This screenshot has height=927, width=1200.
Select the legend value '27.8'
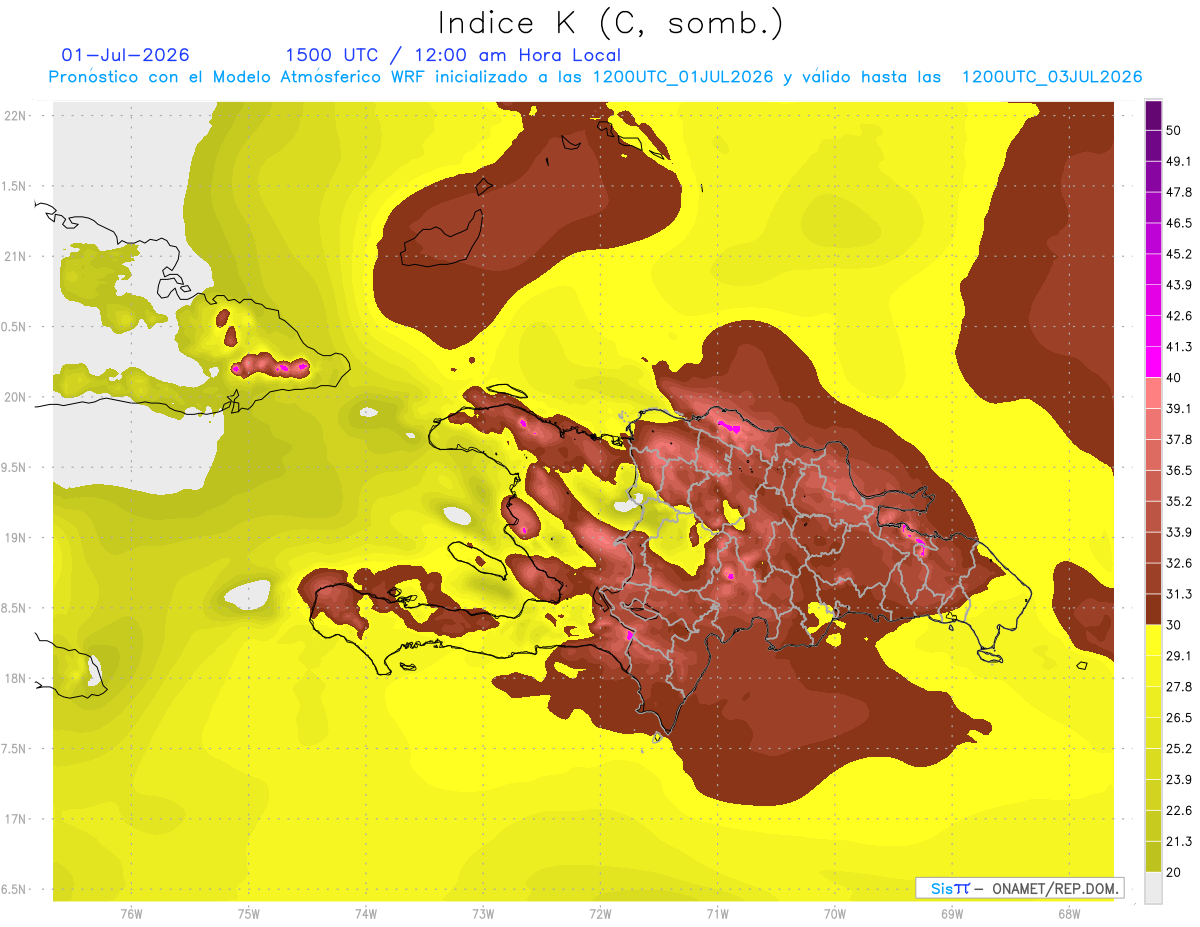point(1179,686)
